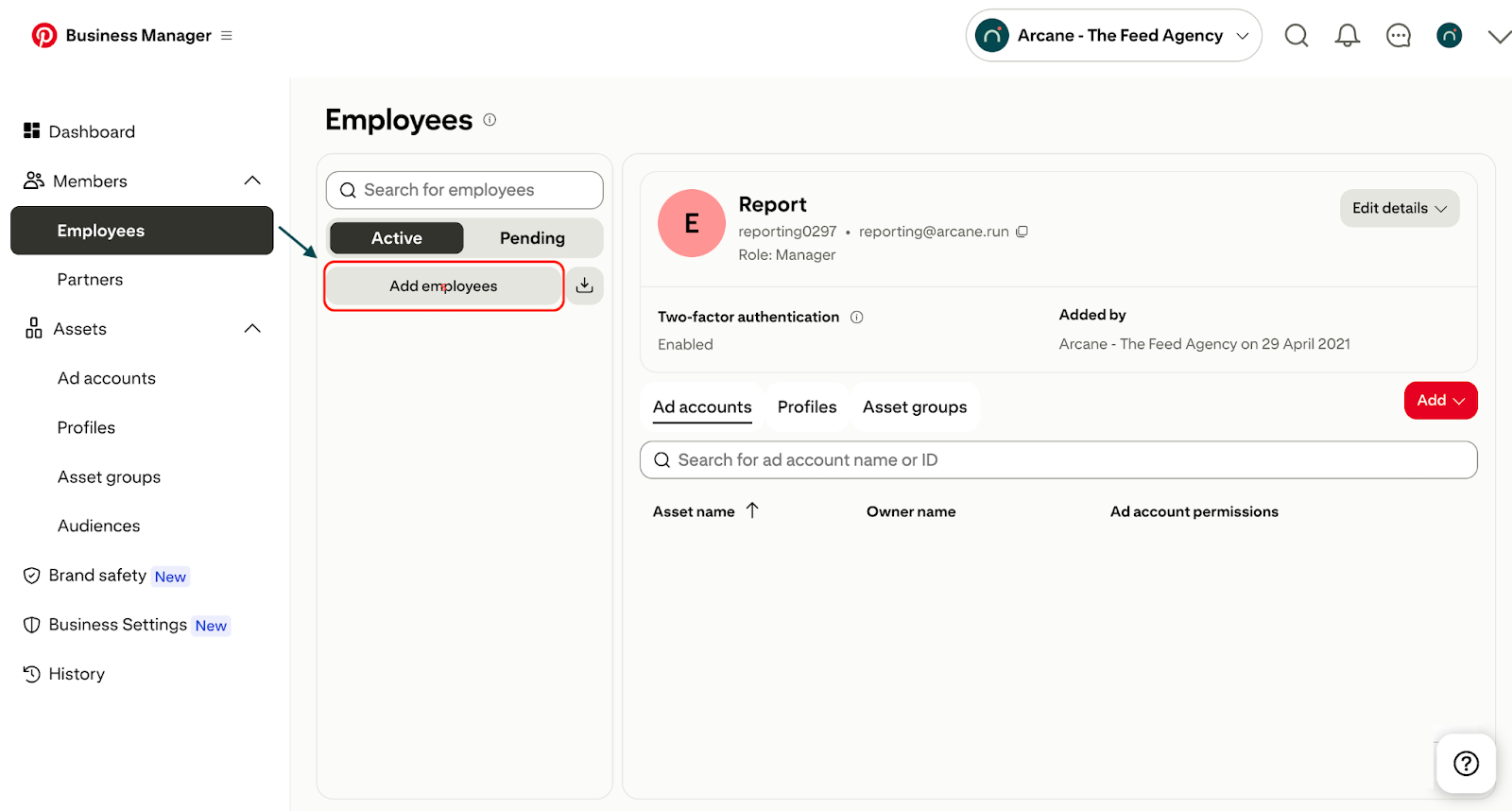Click the info icon next to Two-factor authentication
1512x811 pixels.
point(856,318)
